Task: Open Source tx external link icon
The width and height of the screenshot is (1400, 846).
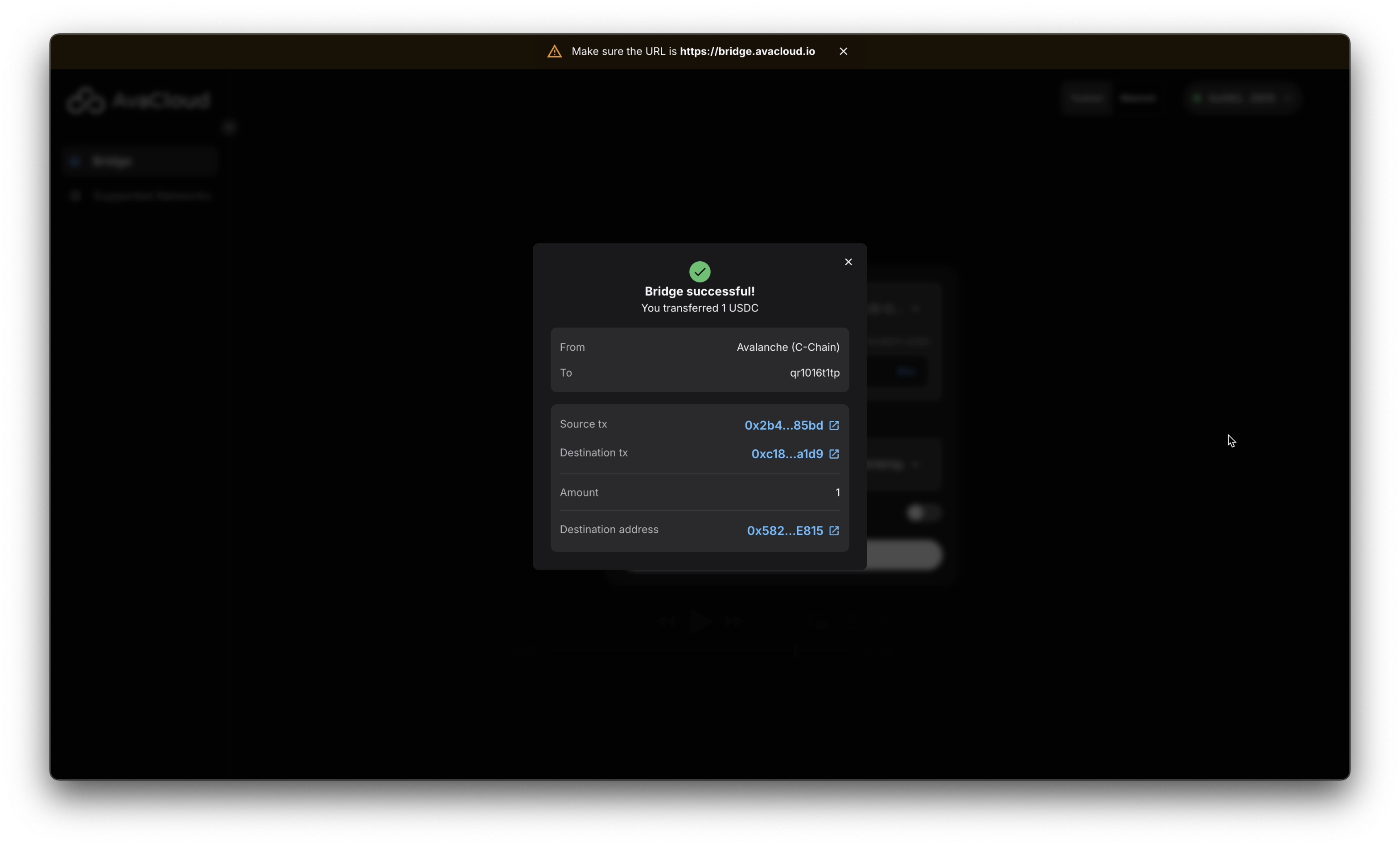Action: click(x=833, y=425)
